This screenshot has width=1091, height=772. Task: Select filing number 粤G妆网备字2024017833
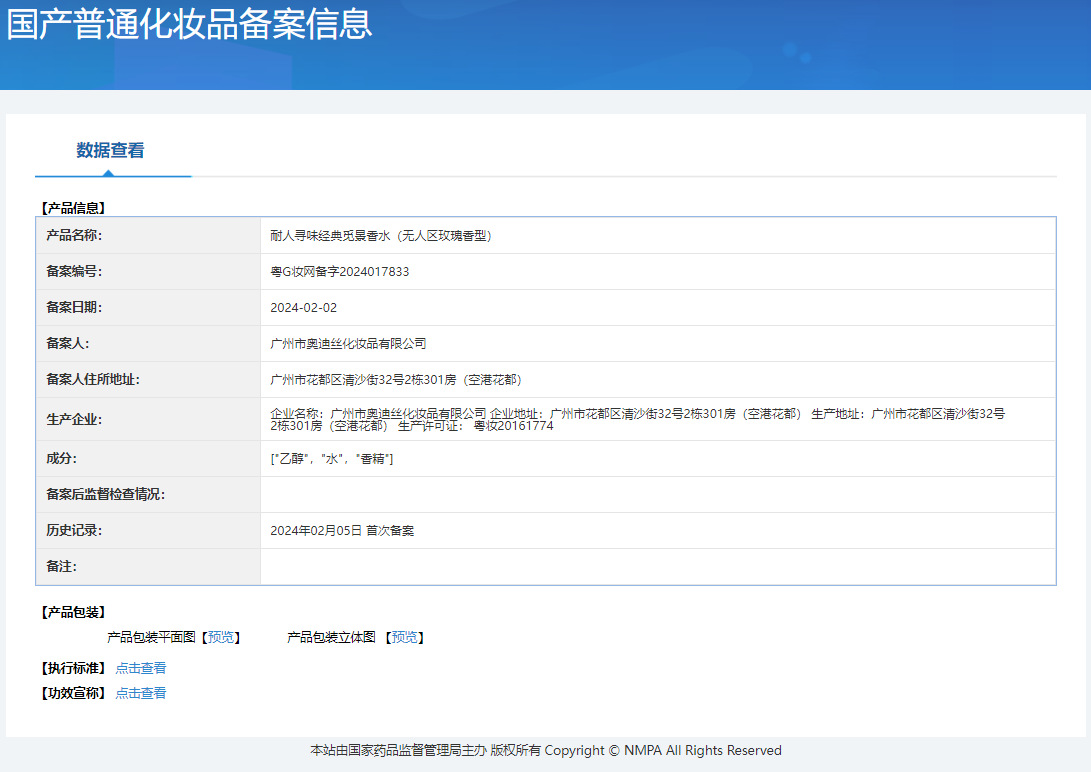340,272
